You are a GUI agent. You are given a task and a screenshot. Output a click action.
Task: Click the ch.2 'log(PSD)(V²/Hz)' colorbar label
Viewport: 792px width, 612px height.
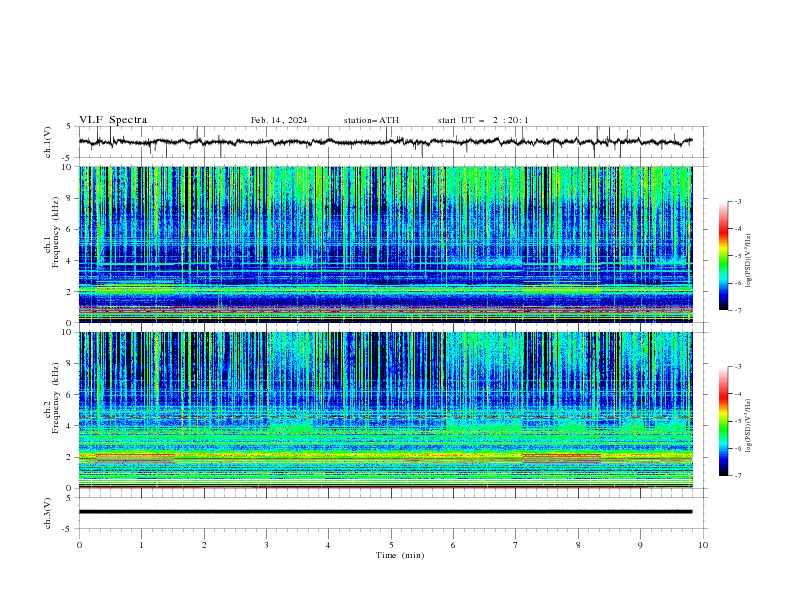(749, 426)
